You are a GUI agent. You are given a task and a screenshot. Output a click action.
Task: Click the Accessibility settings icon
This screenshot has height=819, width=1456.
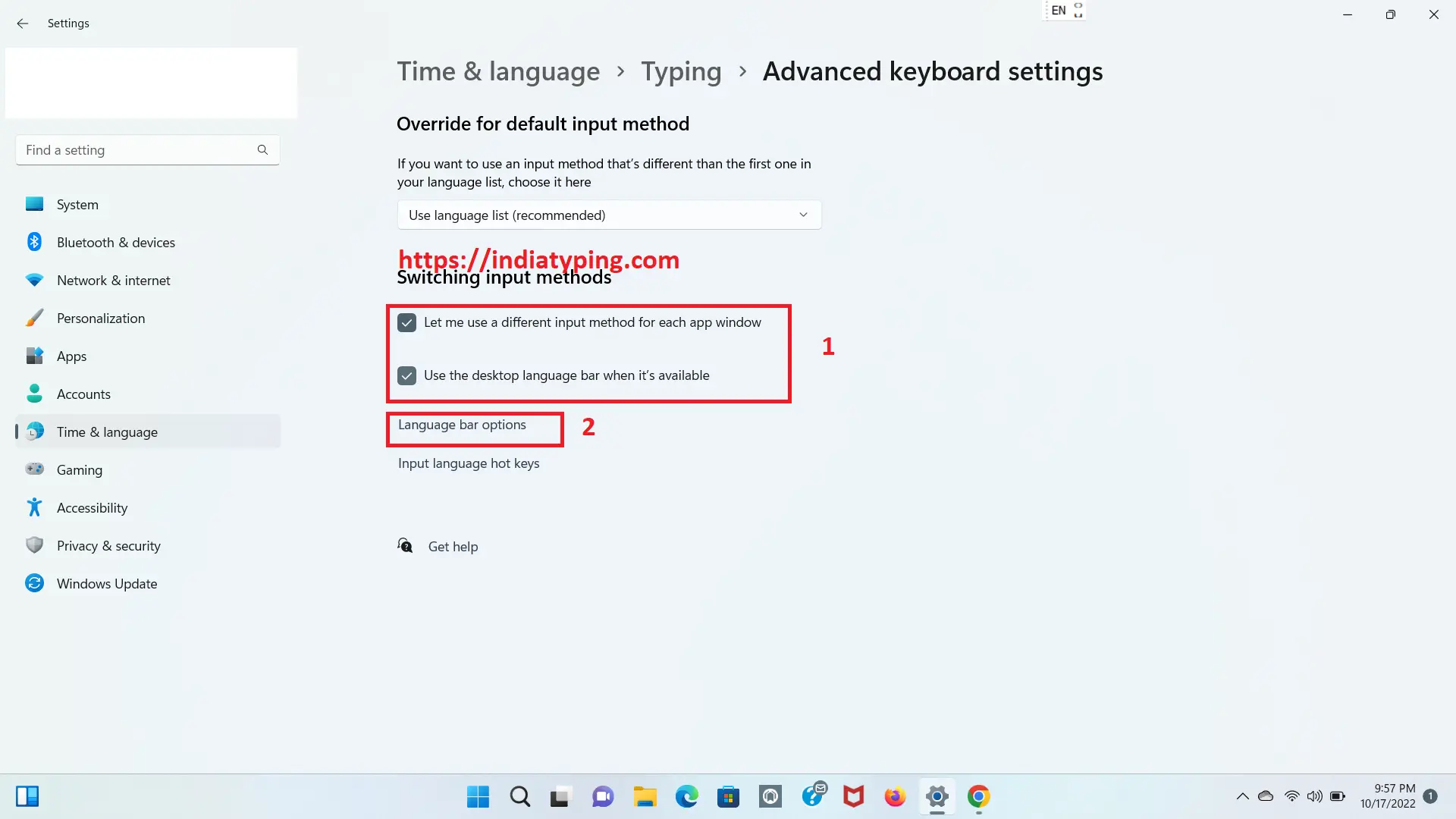coord(35,507)
